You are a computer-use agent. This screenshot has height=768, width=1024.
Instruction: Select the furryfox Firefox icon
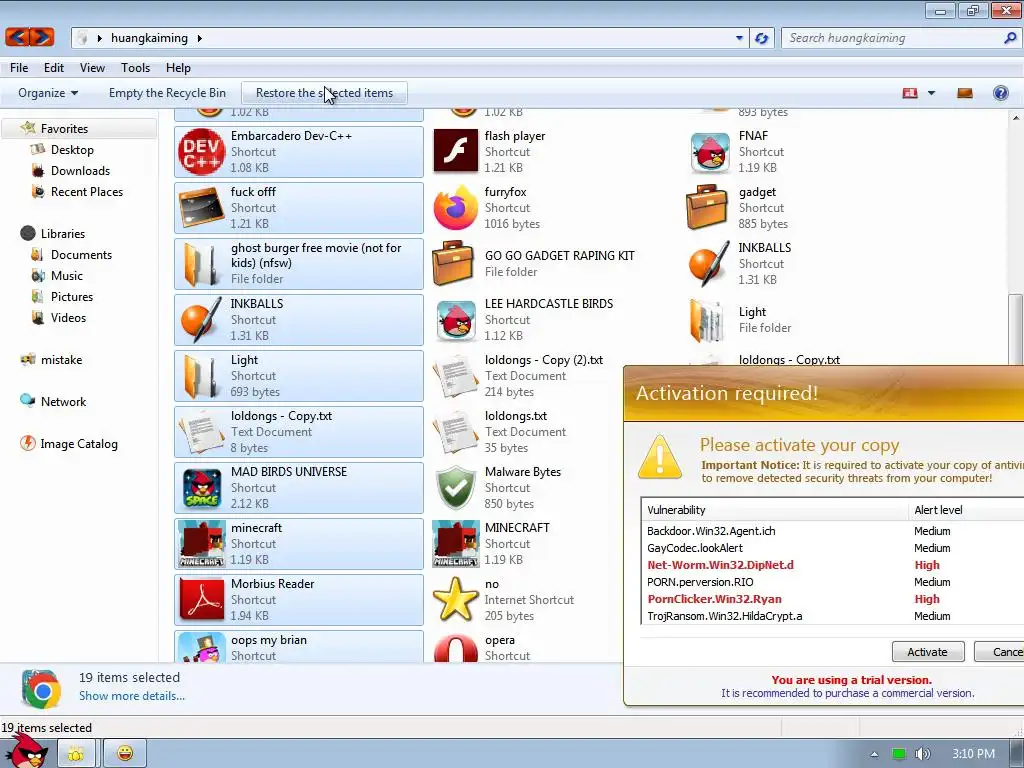tap(455, 208)
